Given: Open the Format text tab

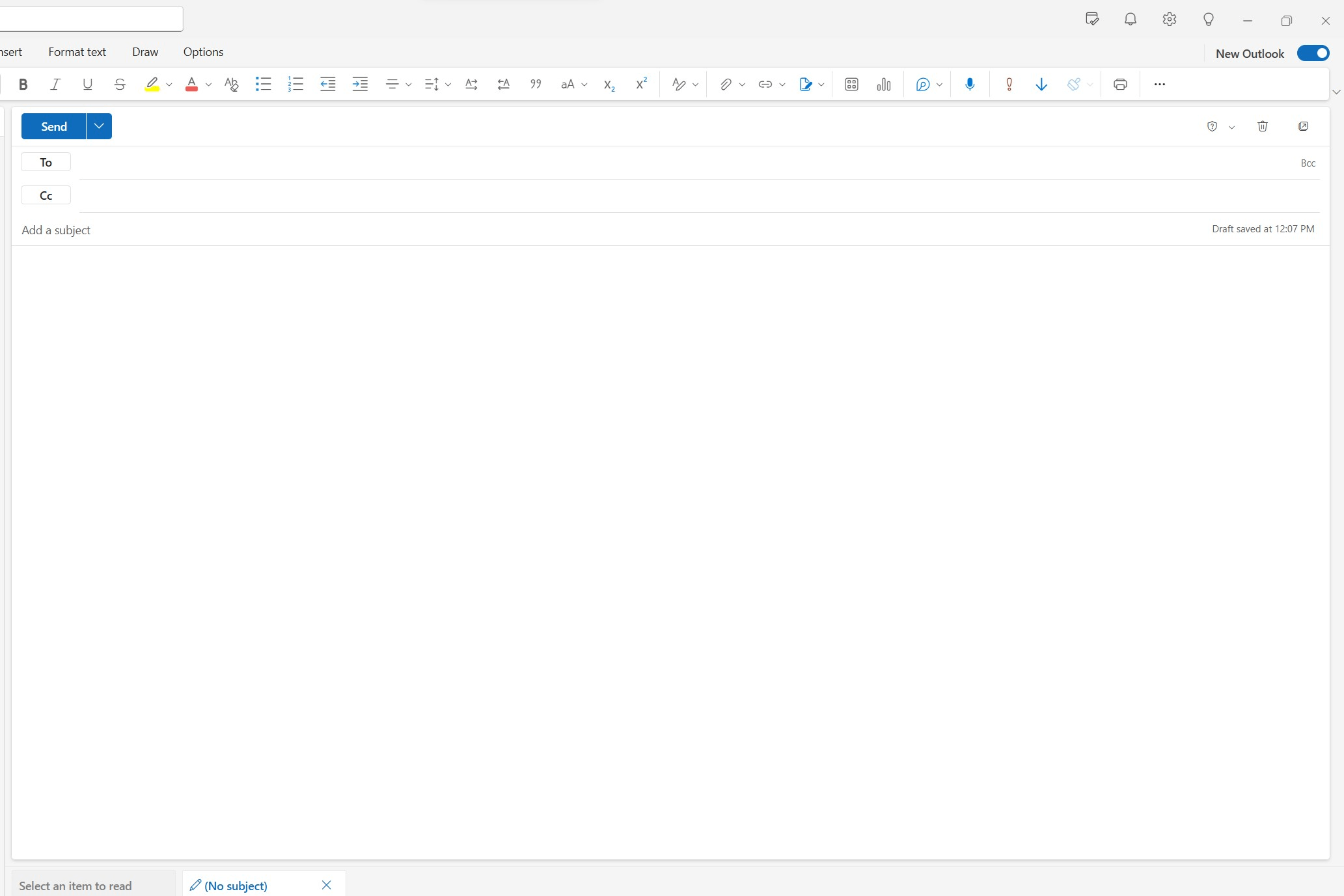Looking at the screenshot, I should (x=77, y=52).
